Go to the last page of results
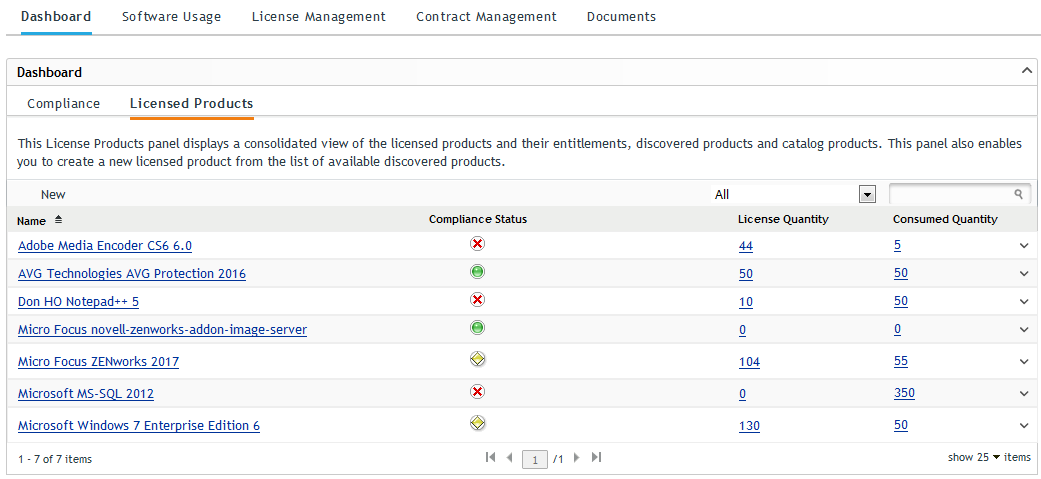 (597, 457)
